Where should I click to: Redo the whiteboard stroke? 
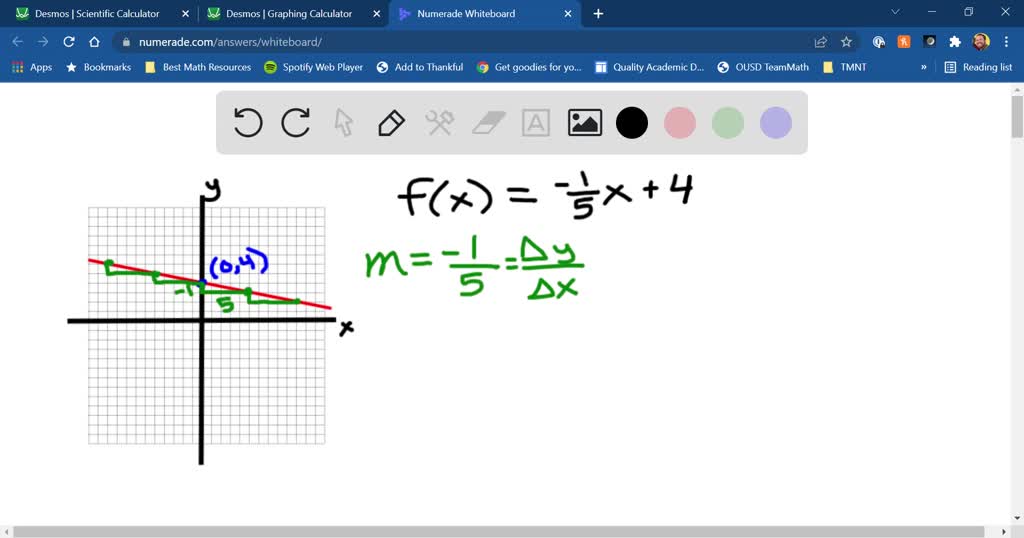295,123
